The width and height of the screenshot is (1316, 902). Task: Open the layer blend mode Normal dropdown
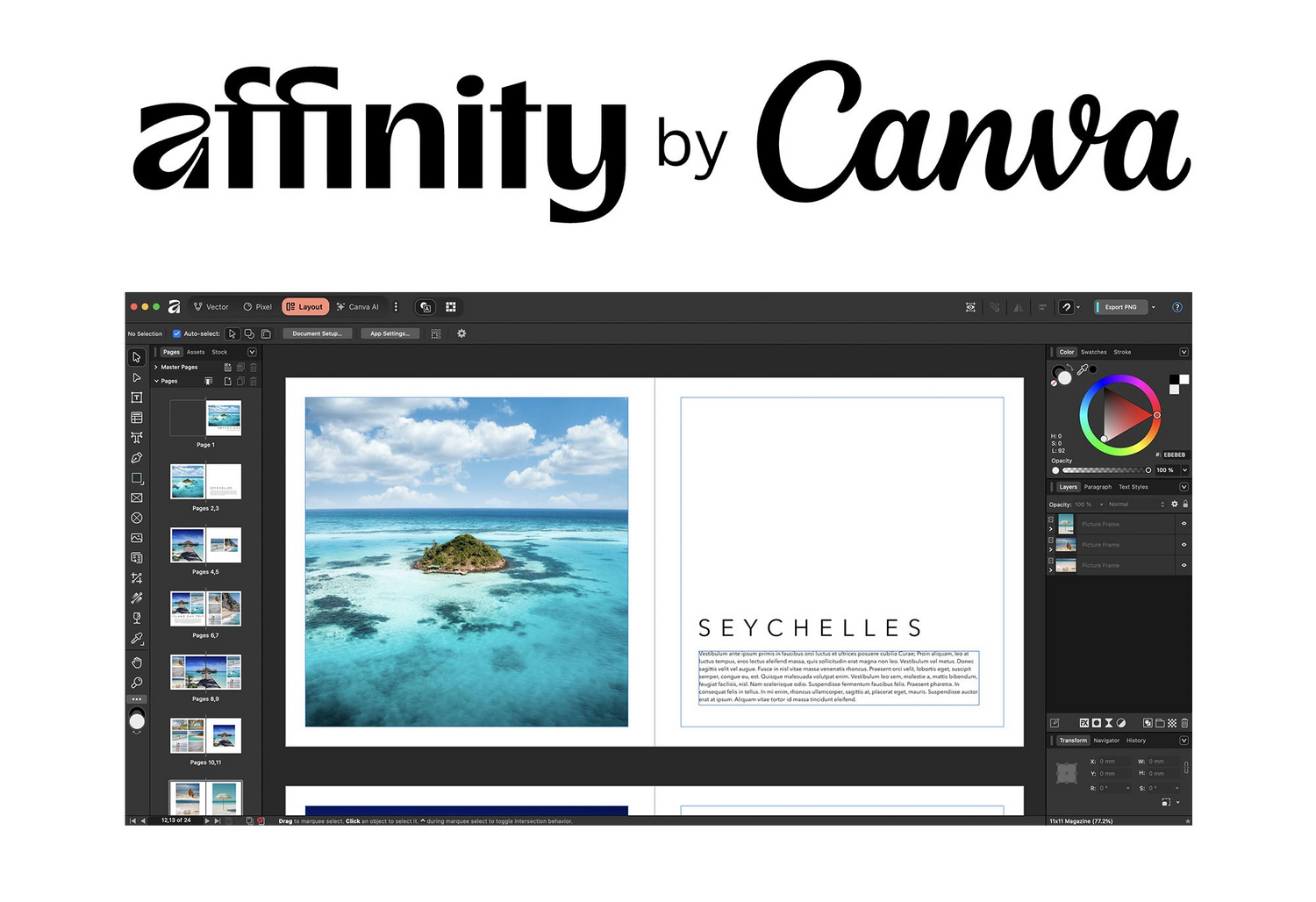pyautogui.click(x=1135, y=505)
